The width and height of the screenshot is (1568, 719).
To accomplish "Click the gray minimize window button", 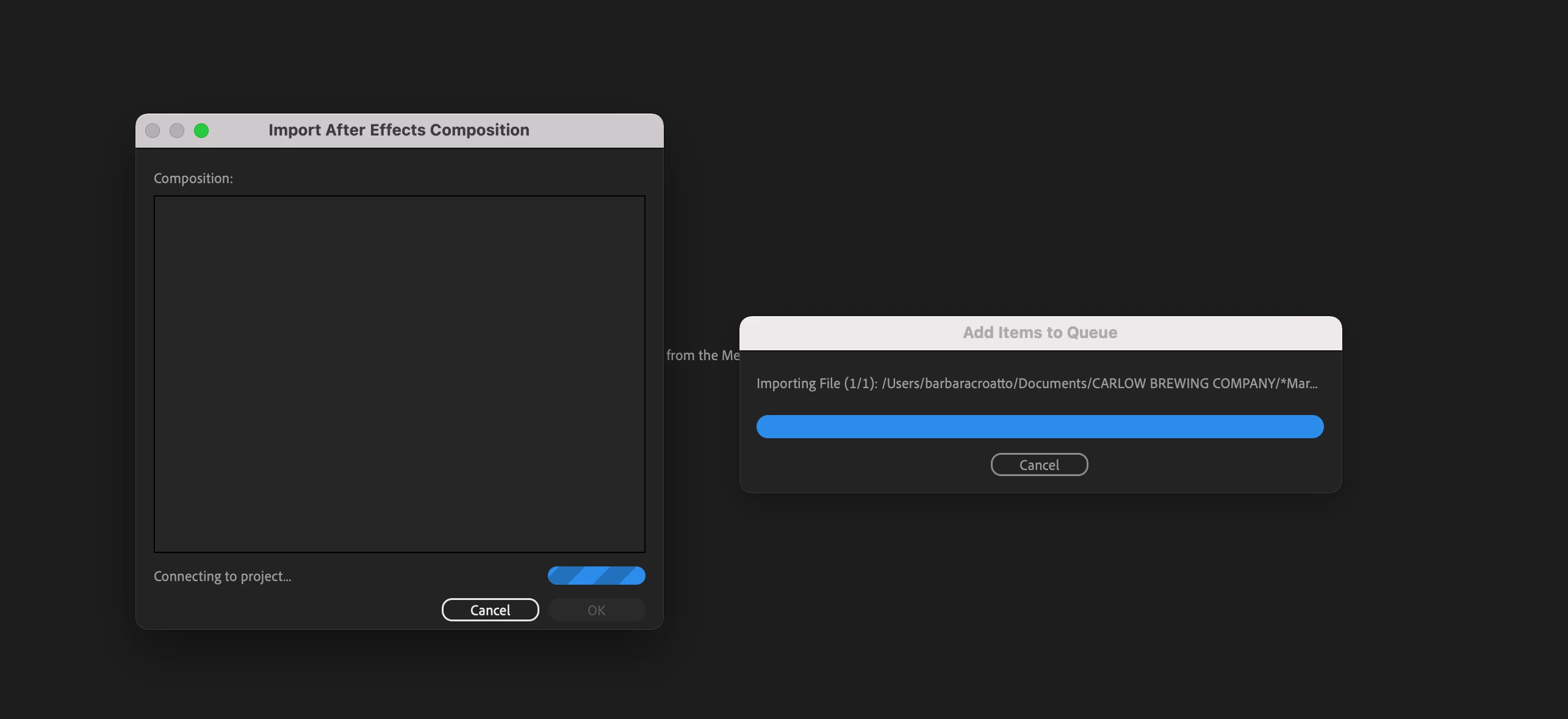I will 177,131.
